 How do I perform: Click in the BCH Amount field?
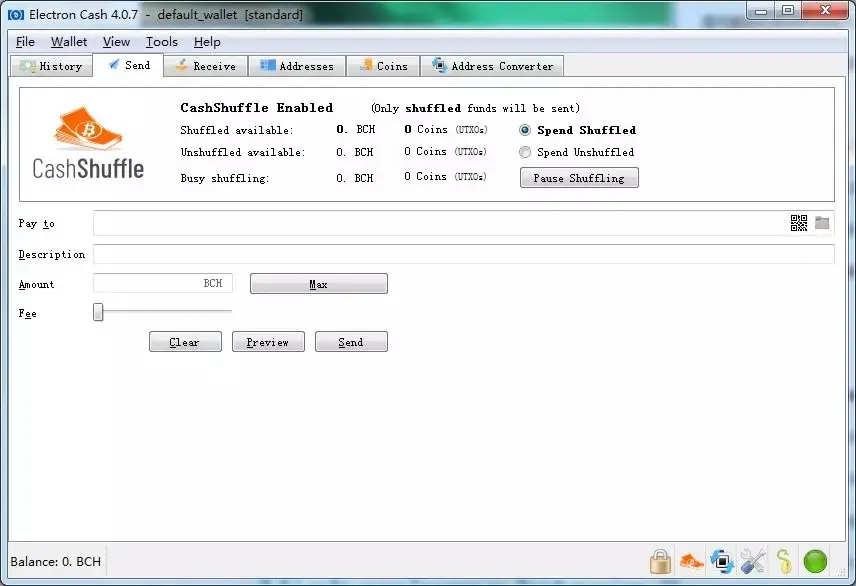163,283
